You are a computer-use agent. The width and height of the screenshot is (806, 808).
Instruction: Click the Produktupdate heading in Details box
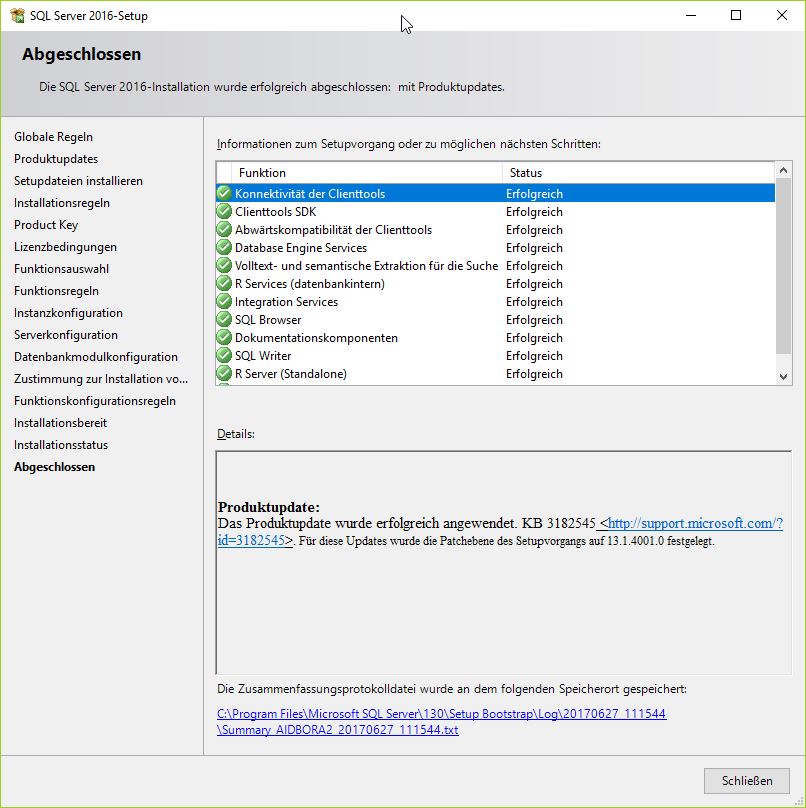click(268, 507)
